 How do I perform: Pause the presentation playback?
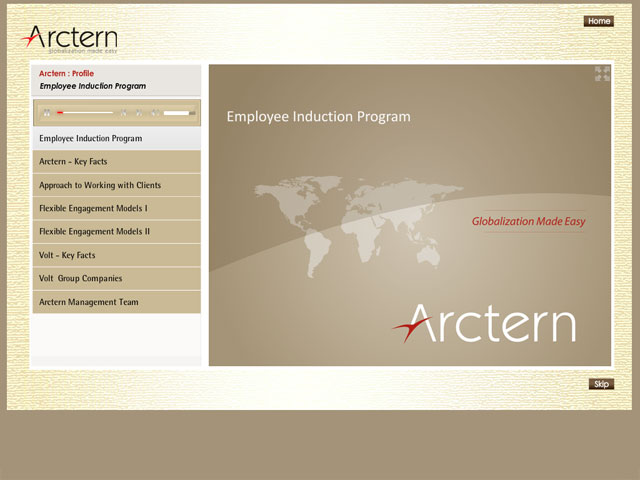click(x=47, y=113)
